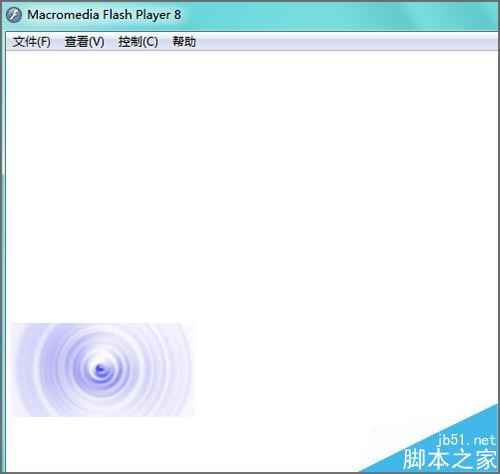500x474 pixels.
Task: Click the blue ripple animation
Action: coord(103,370)
